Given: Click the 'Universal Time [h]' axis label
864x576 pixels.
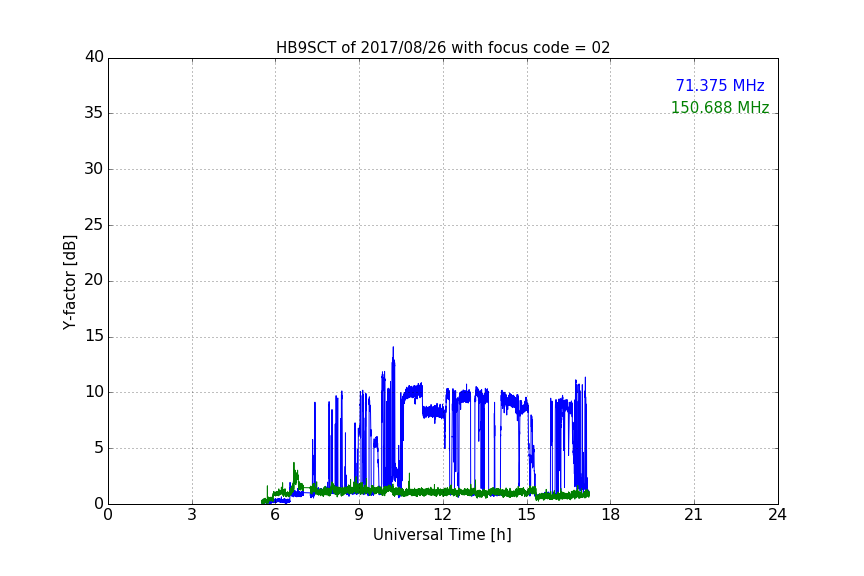Looking at the screenshot, I should point(442,535).
